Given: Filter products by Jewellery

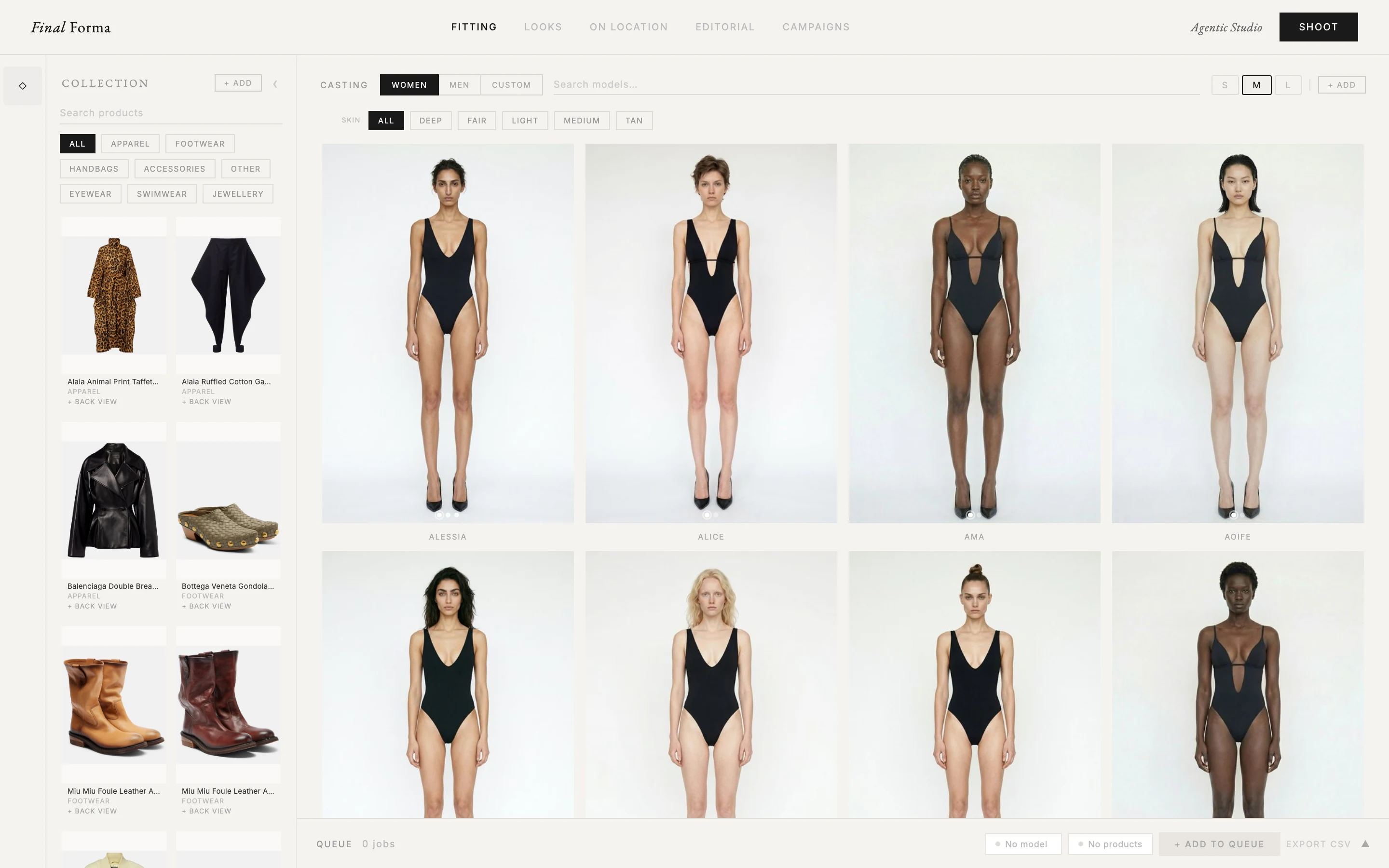Looking at the screenshot, I should pos(238,194).
